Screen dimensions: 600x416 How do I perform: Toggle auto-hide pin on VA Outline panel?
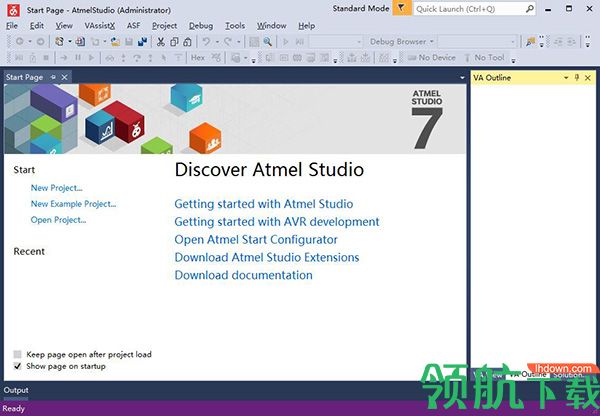point(577,77)
